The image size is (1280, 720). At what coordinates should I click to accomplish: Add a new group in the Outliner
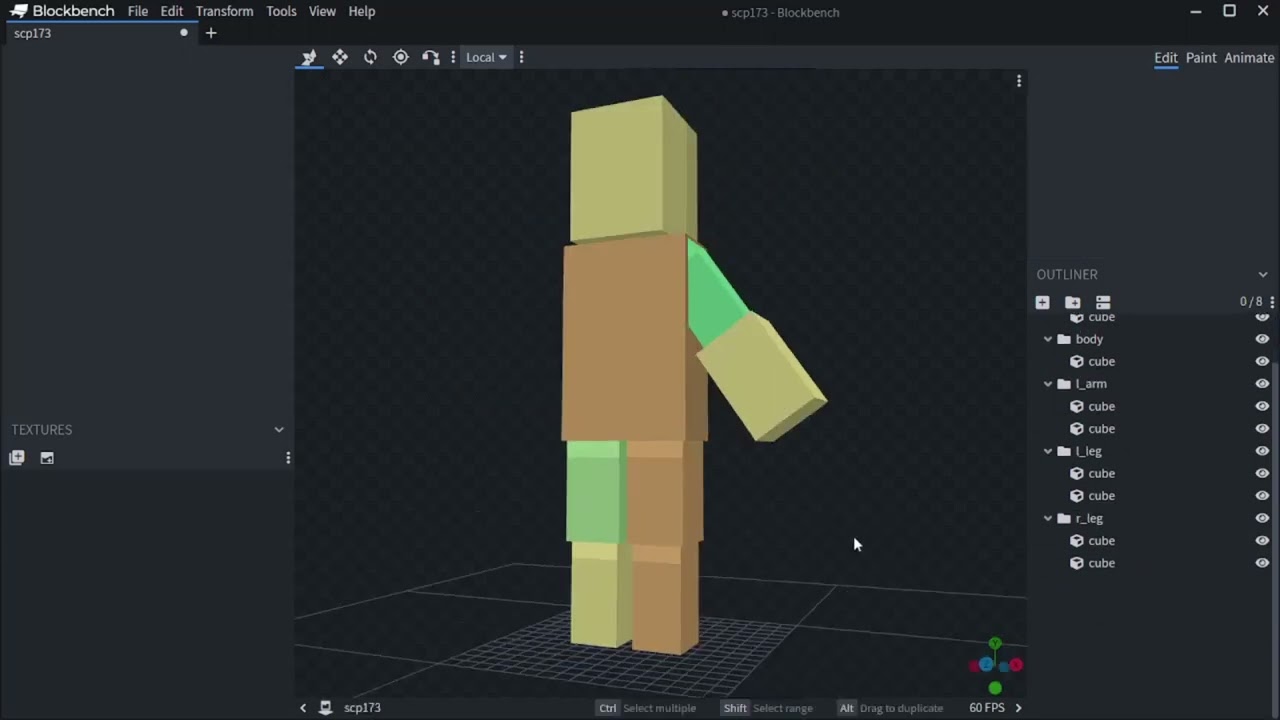click(x=1072, y=302)
